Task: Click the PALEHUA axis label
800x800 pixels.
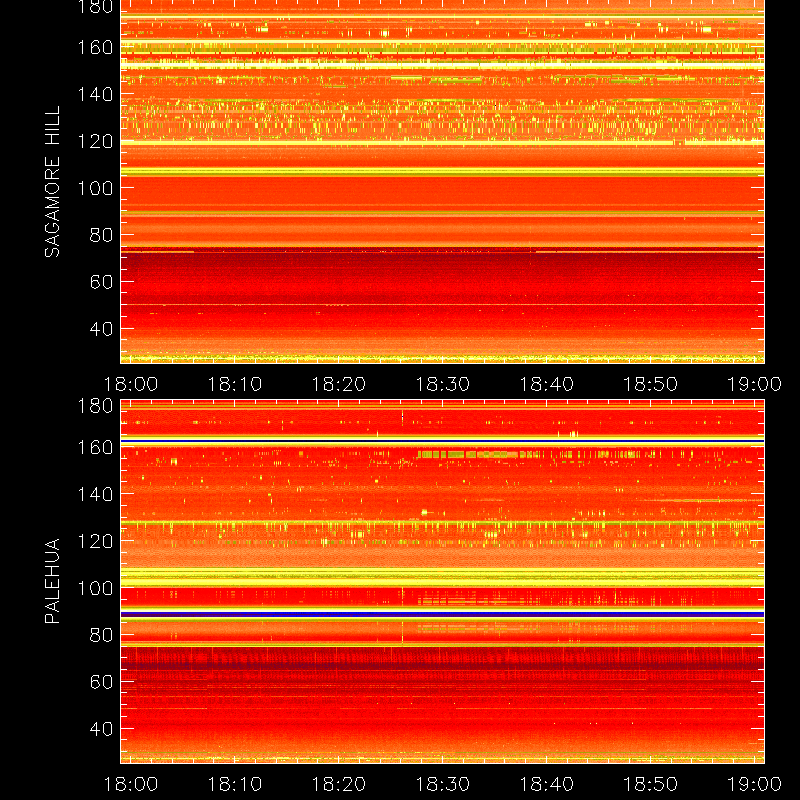Action: pyautogui.click(x=53, y=581)
